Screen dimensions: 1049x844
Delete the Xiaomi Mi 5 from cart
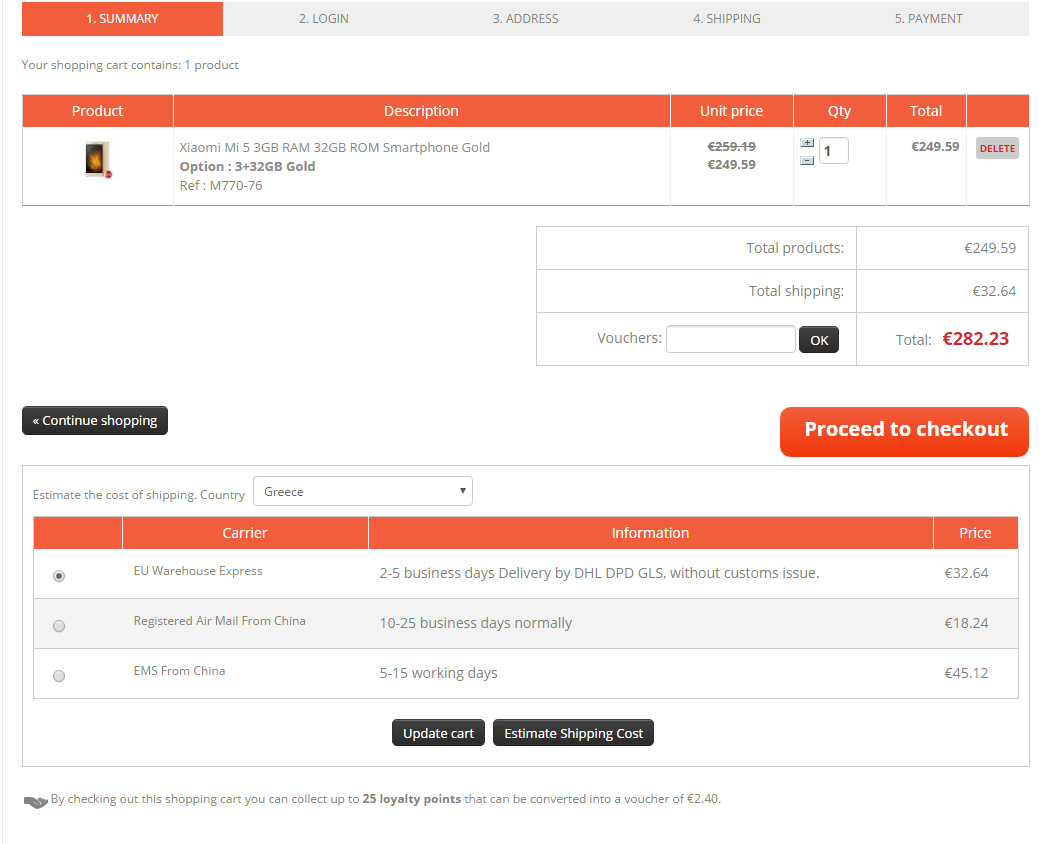(x=997, y=148)
